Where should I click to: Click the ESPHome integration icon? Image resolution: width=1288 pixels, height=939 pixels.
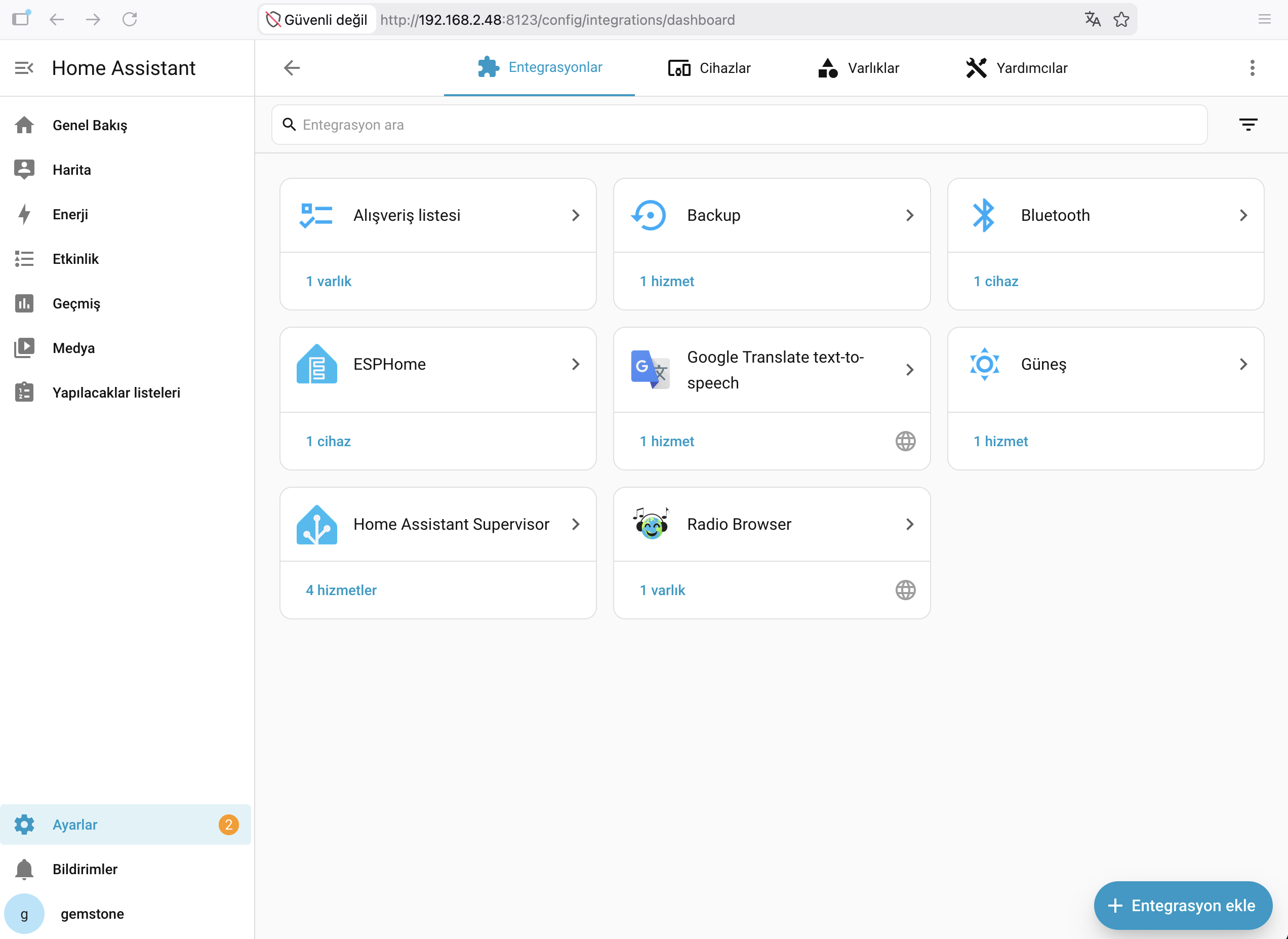pyautogui.click(x=316, y=364)
